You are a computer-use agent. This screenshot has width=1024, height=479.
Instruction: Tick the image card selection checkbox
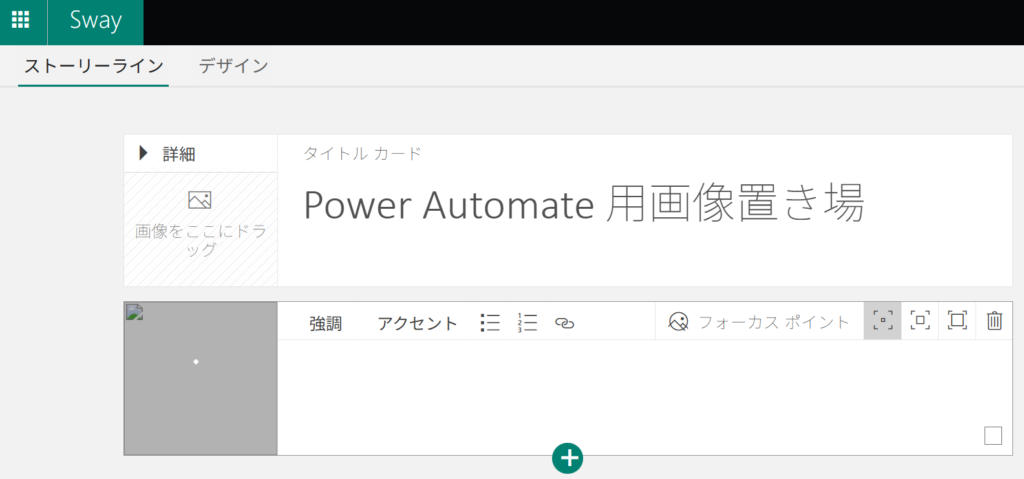coord(993,435)
